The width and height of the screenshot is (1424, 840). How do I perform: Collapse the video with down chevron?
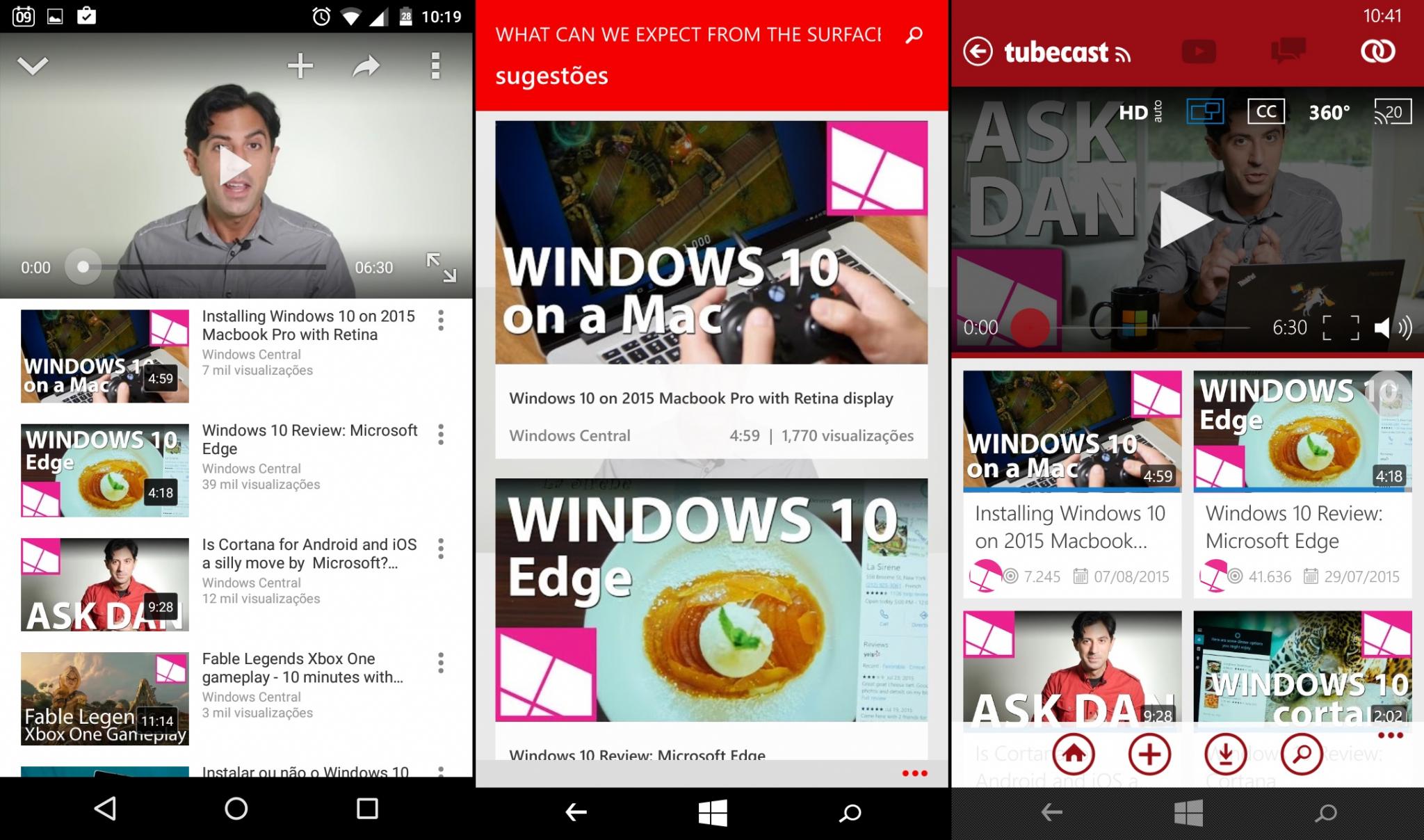pyautogui.click(x=33, y=66)
